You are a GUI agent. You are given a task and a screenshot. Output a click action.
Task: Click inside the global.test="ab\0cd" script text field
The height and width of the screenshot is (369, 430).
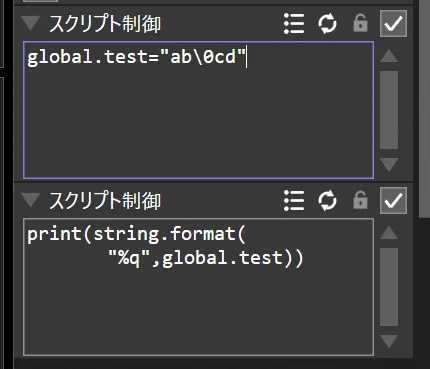[198, 110]
